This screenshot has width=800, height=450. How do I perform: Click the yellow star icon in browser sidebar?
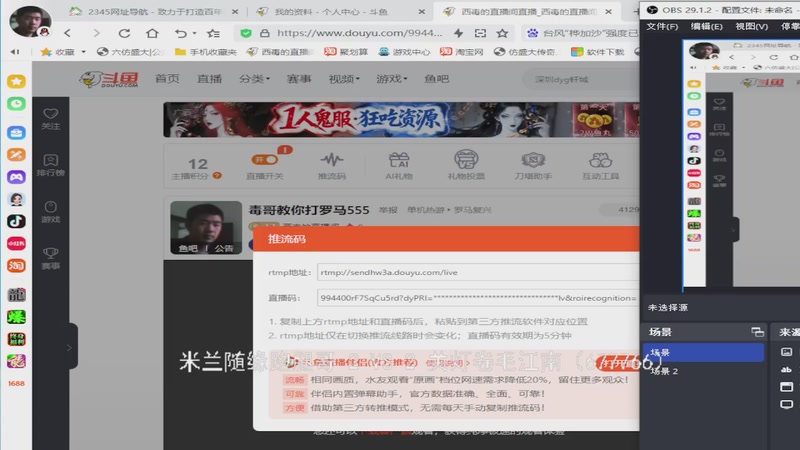(x=16, y=81)
